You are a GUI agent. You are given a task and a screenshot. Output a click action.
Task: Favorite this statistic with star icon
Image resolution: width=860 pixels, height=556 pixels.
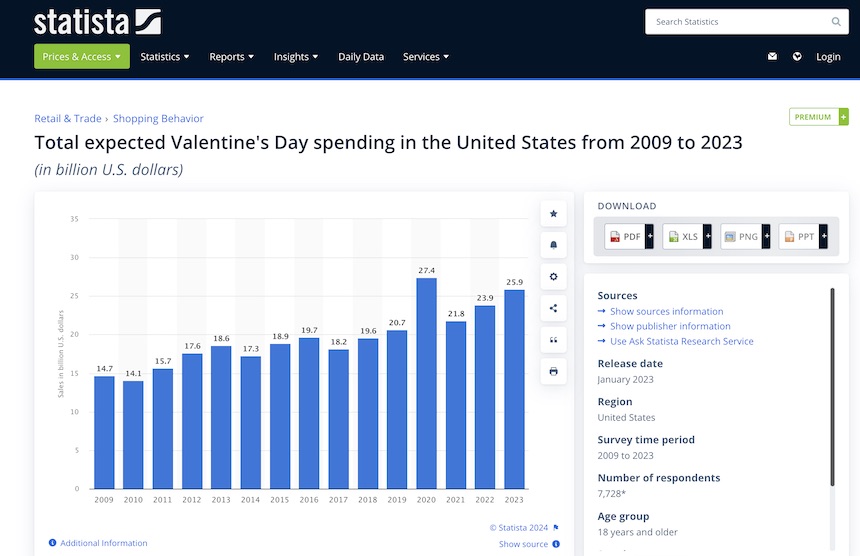[553, 213]
